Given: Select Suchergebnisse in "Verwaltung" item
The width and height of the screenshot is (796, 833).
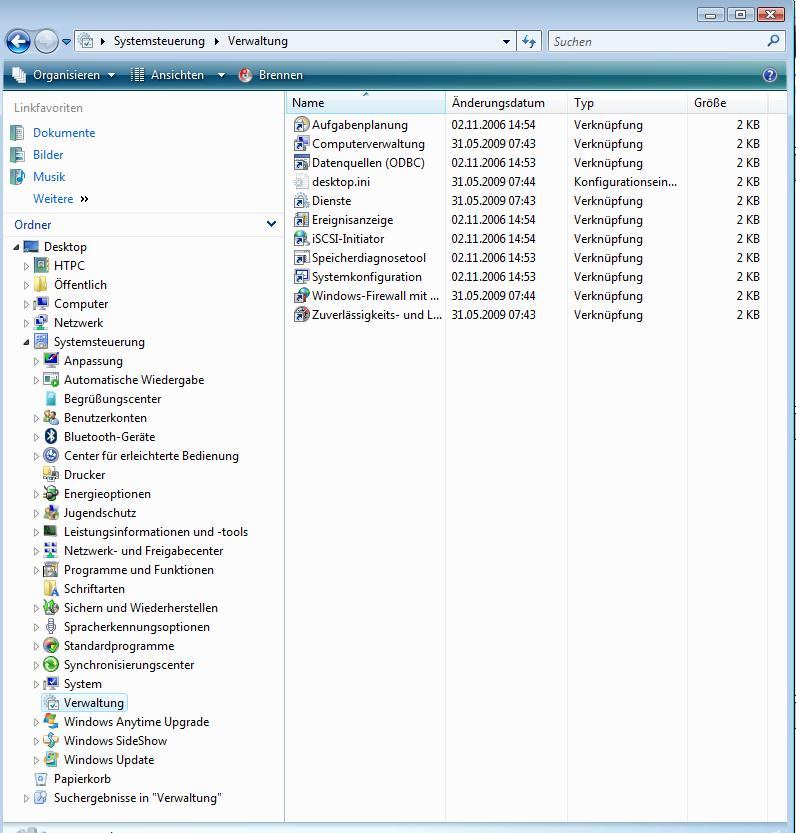Looking at the screenshot, I should pyautogui.click(x=138, y=797).
